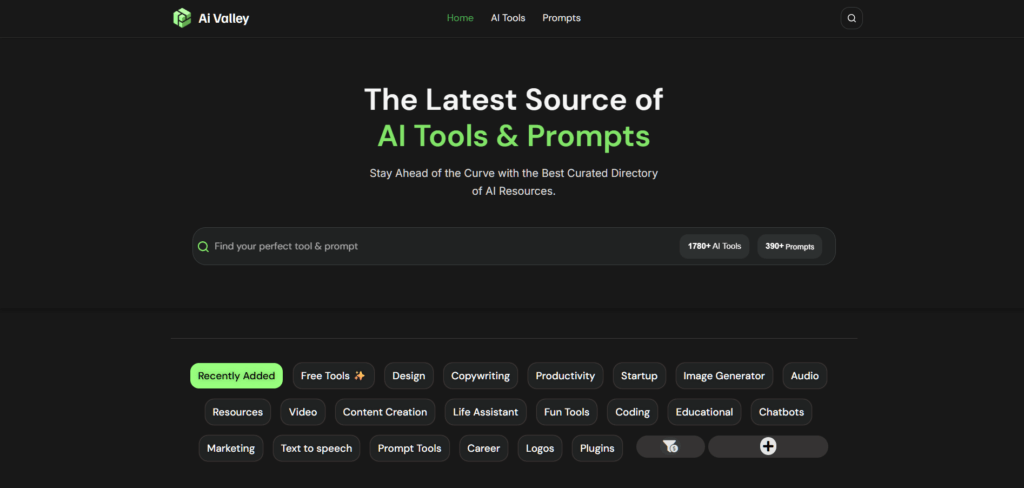This screenshot has height=488, width=1024.
Task: Choose the Copywriting category tag
Action: pos(480,376)
